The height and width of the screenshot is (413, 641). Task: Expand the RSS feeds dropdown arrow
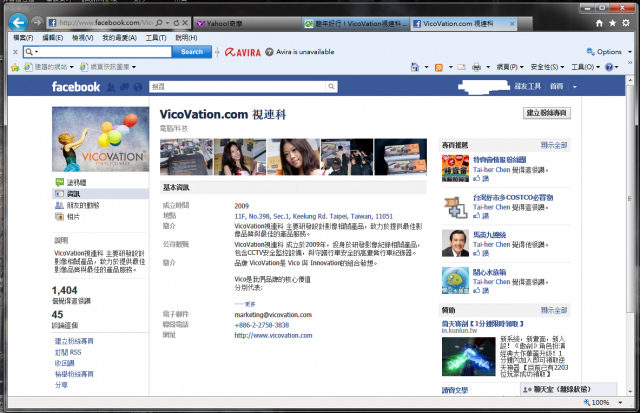(x=450, y=67)
